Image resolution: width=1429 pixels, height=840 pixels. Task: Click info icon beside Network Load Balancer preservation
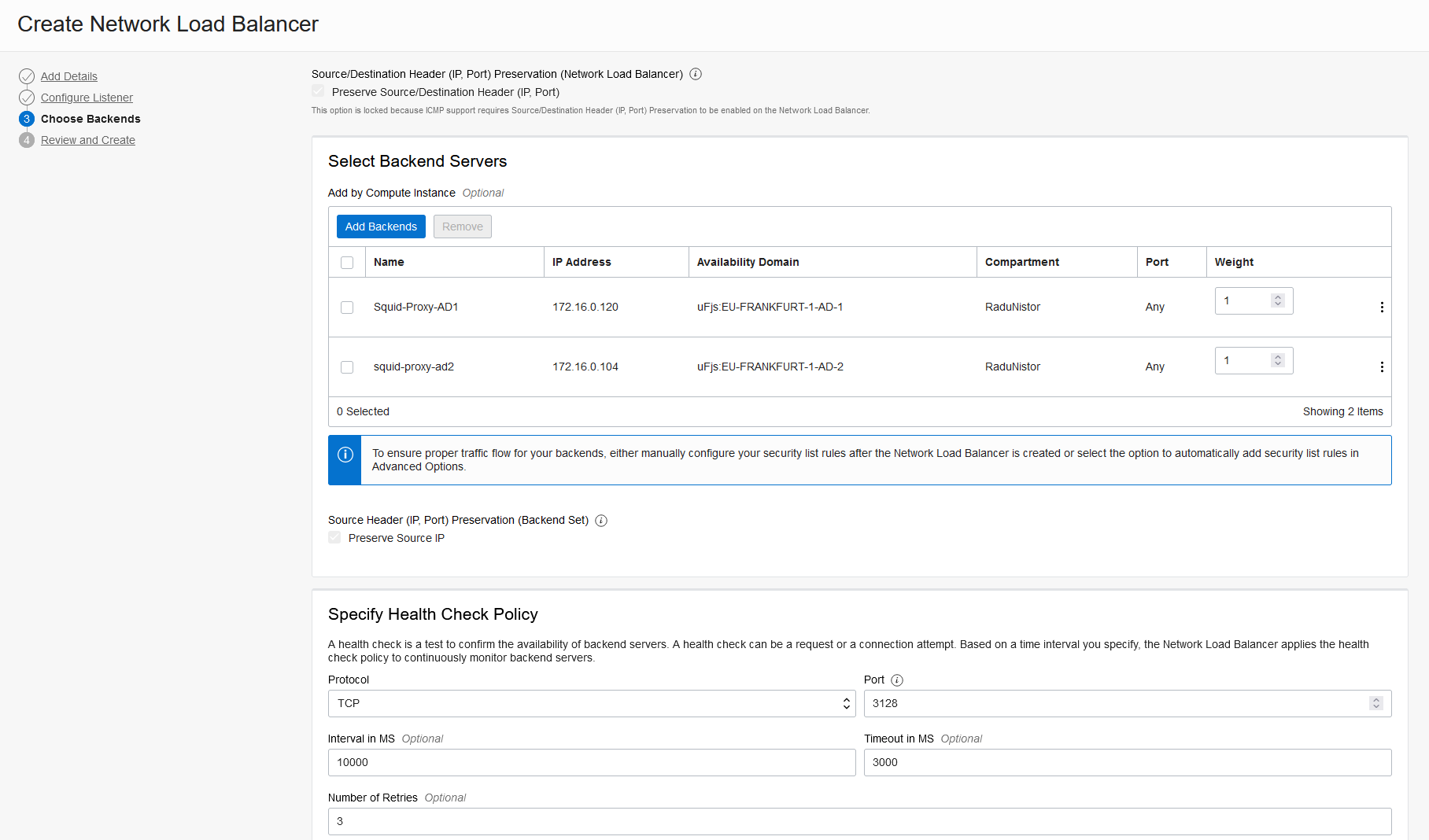tap(696, 74)
